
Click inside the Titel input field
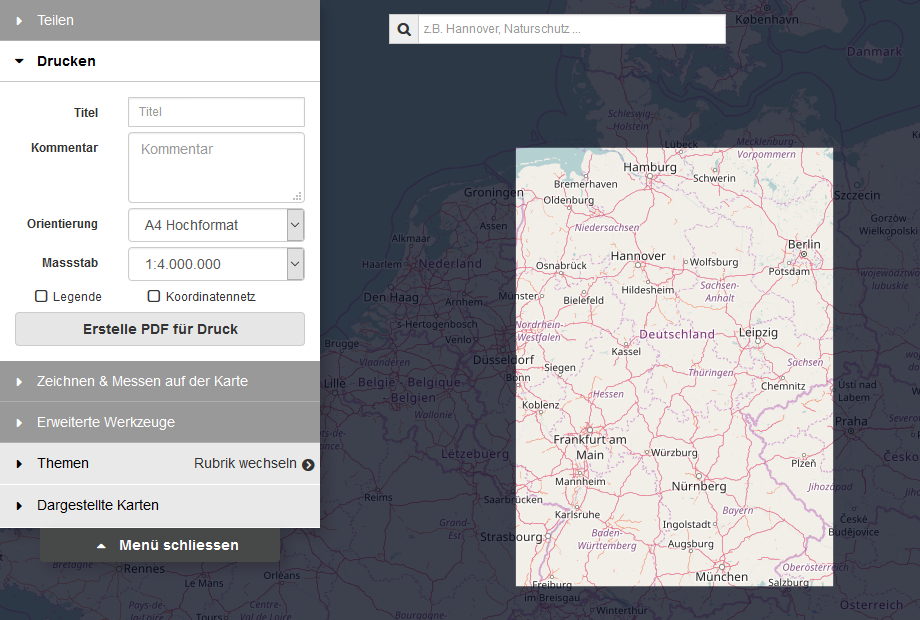pos(215,111)
